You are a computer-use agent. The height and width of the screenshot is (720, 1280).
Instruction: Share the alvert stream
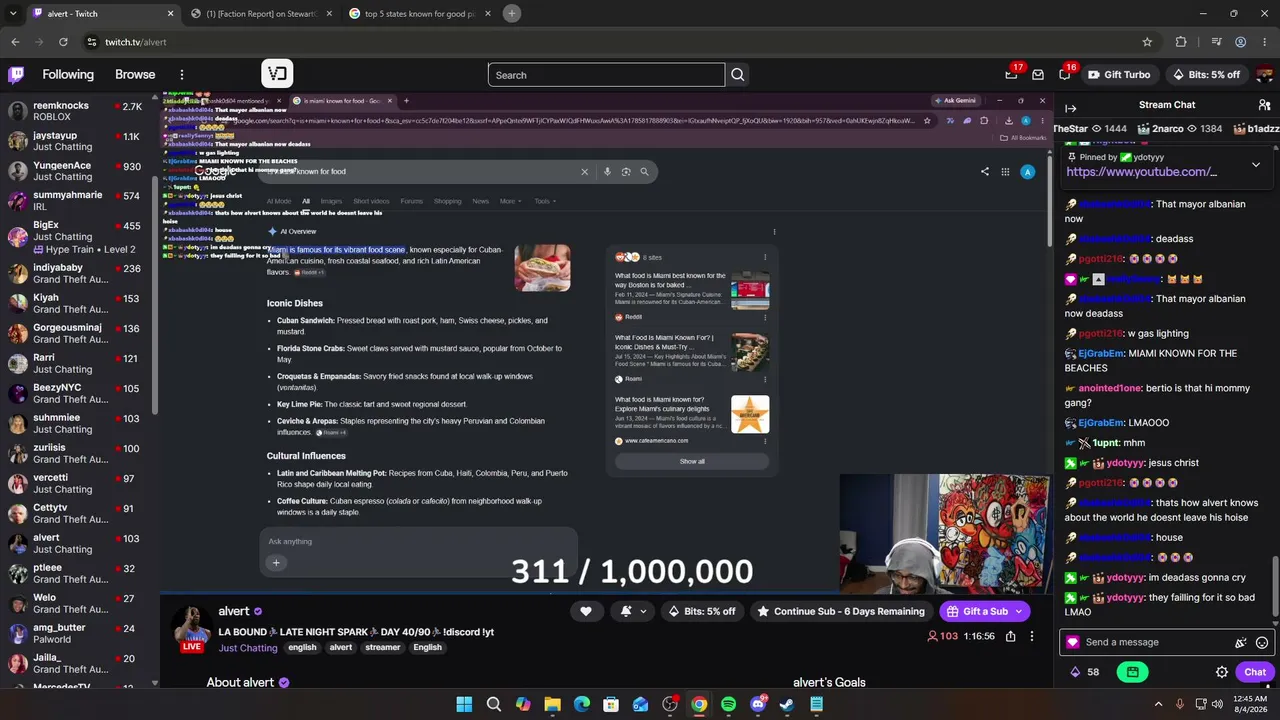[x=1011, y=636]
